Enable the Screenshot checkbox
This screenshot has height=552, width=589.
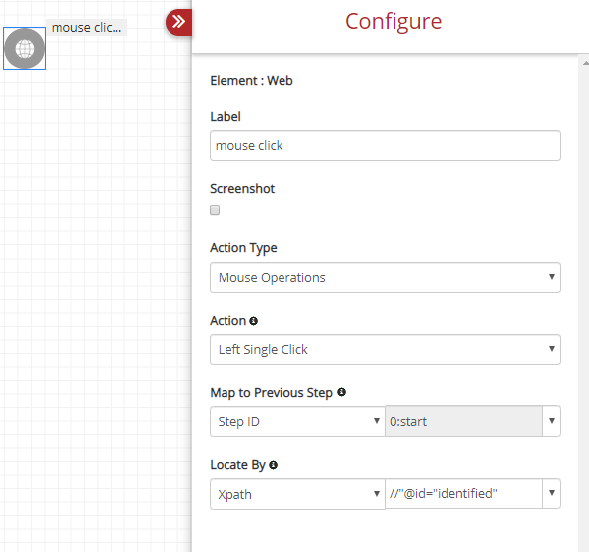[x=215, y=210]
